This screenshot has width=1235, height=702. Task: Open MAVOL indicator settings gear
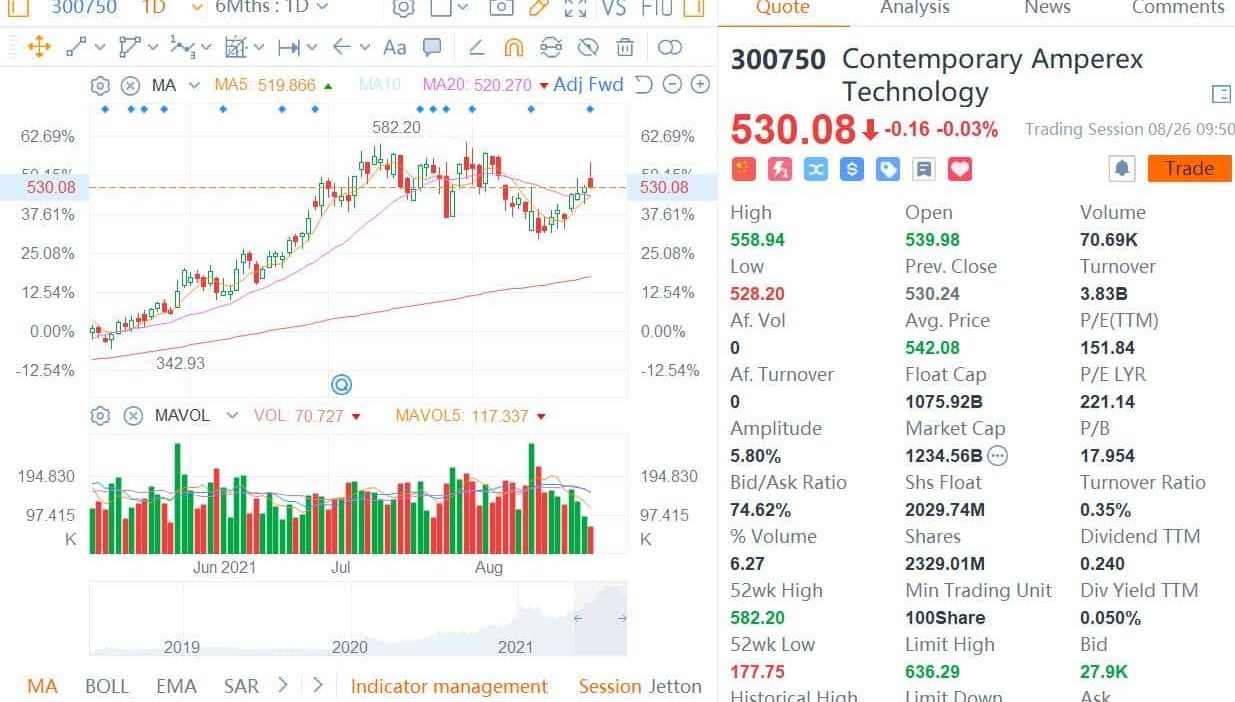[100, 416]
